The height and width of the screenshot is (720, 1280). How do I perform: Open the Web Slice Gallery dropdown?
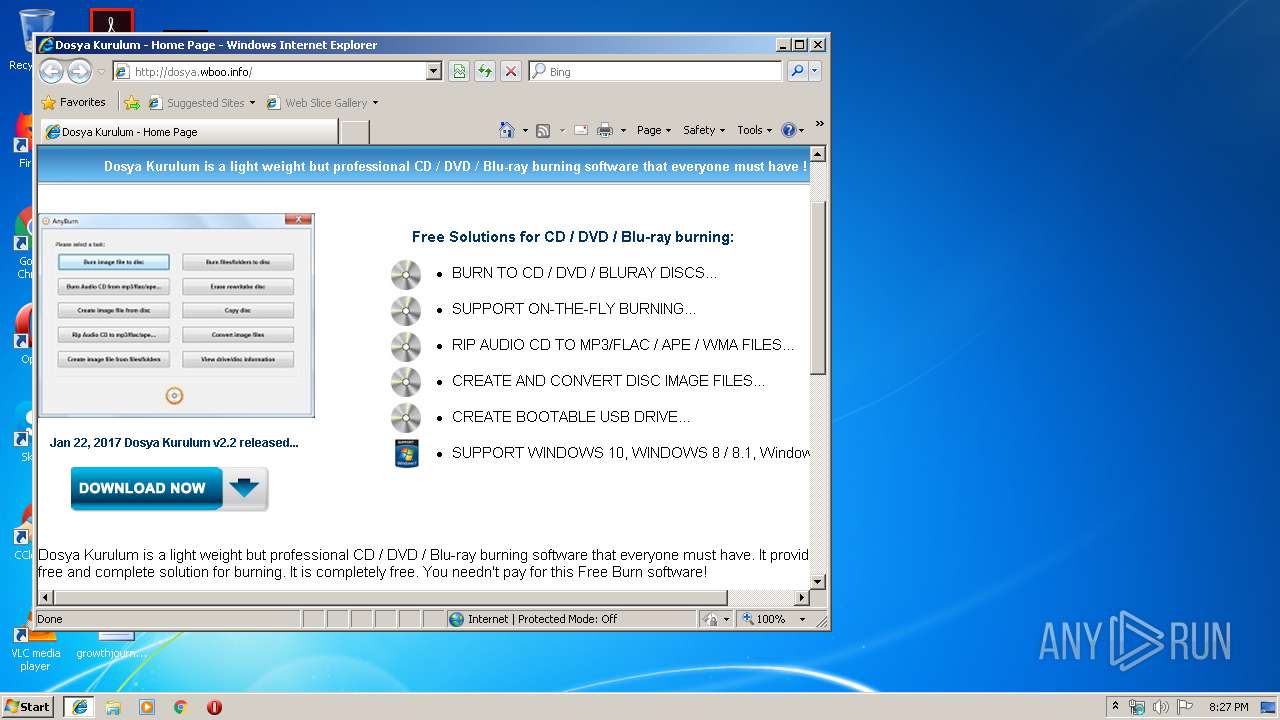[x=322, y=102]
